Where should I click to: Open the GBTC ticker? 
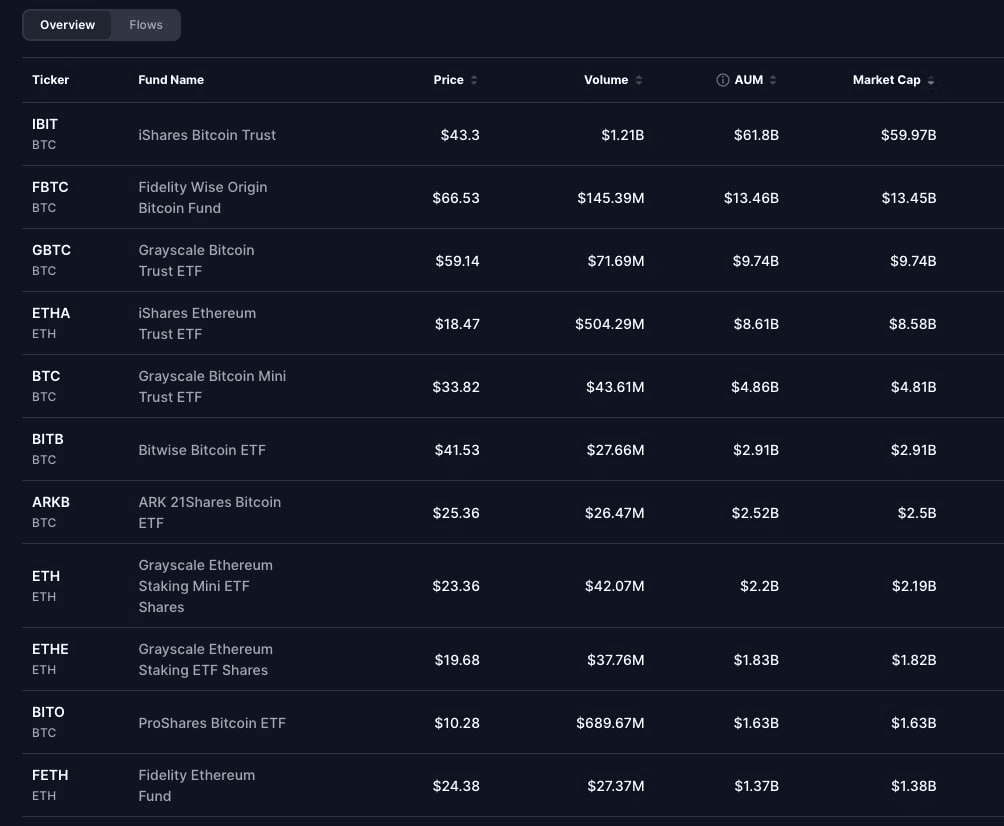tap(51, 250)
